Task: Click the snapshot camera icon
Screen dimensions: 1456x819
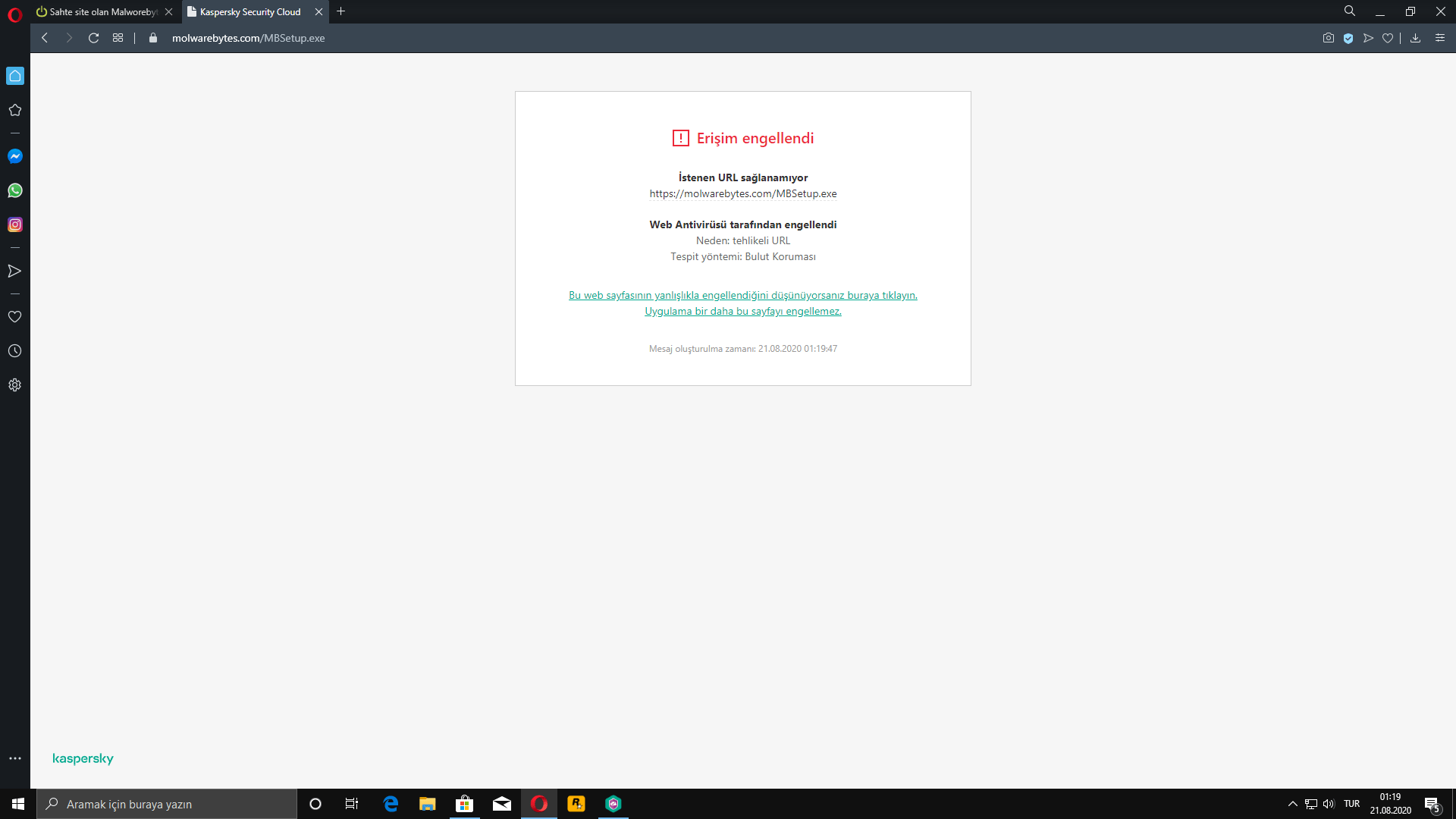Action: tap(1328, 38)
